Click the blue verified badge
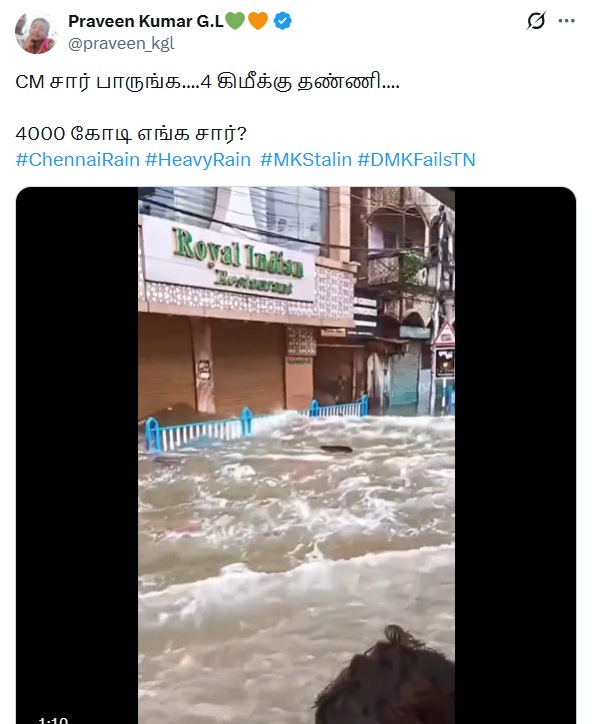The image size is (593, 724). [x=283, y=21]
